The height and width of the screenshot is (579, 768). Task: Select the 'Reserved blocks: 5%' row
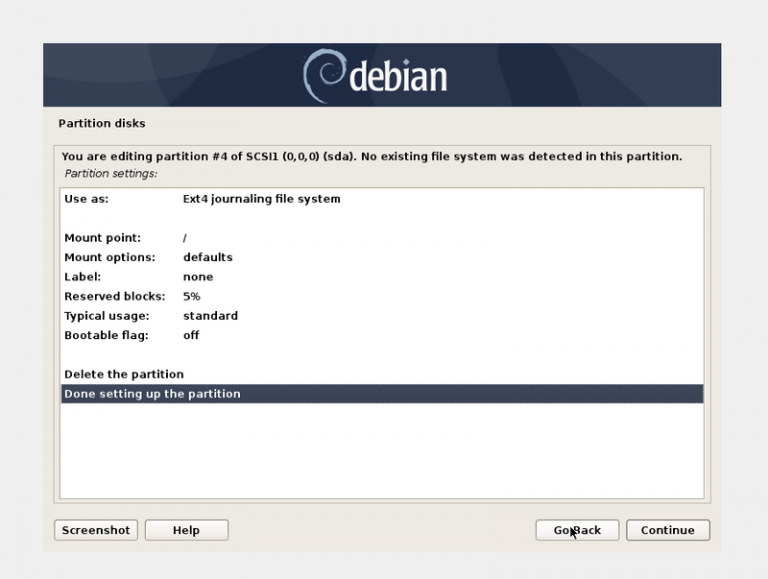pos(382,296)
